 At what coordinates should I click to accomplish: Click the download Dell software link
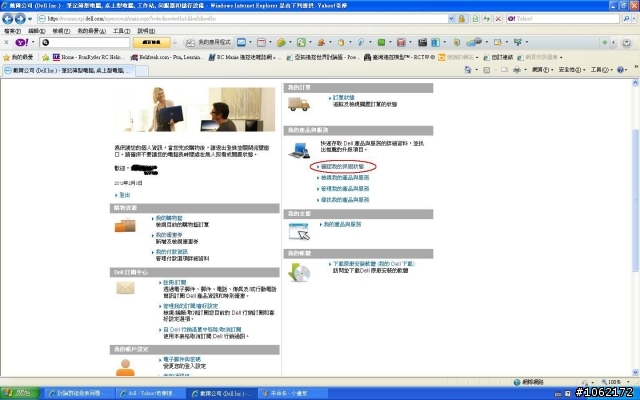tap(373, 264)
